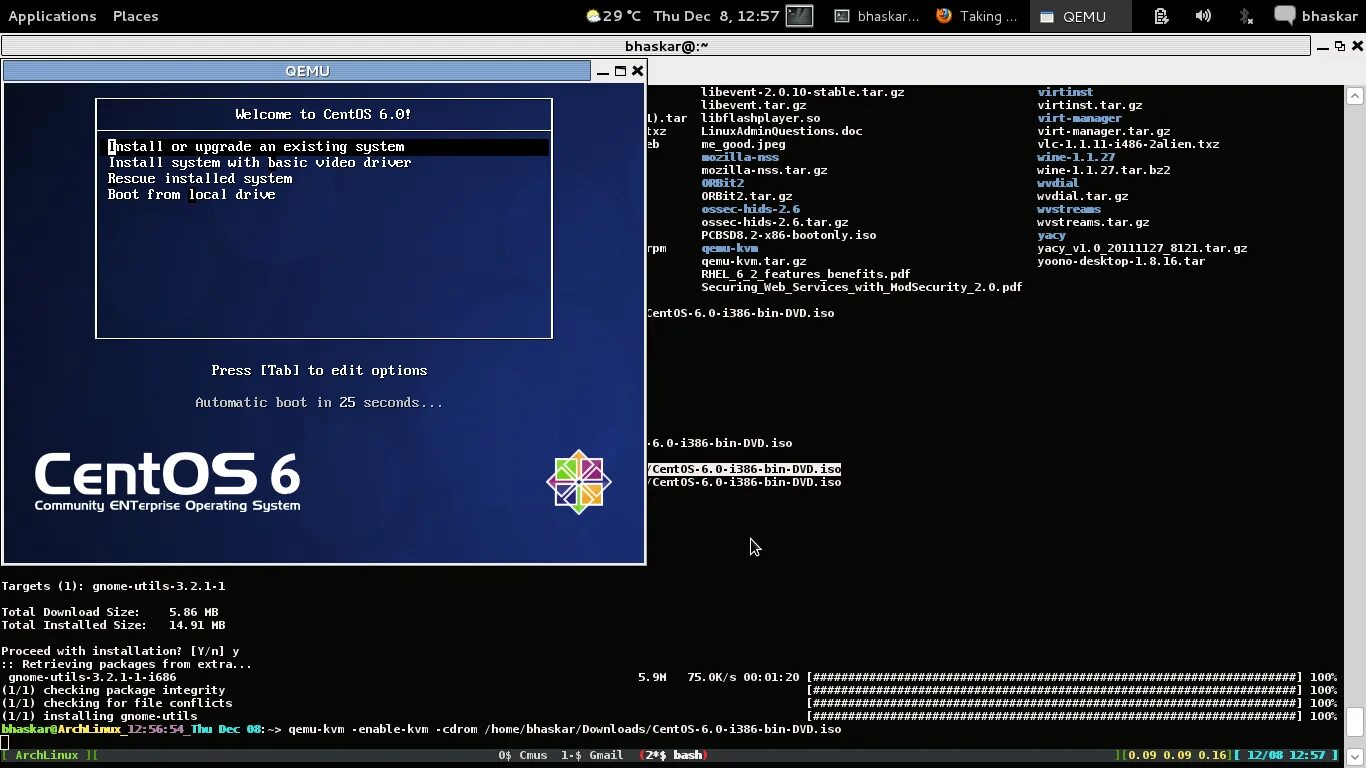Click 'ossec-hids-2.6.tar.gz' file name

(x=774, y=222)
